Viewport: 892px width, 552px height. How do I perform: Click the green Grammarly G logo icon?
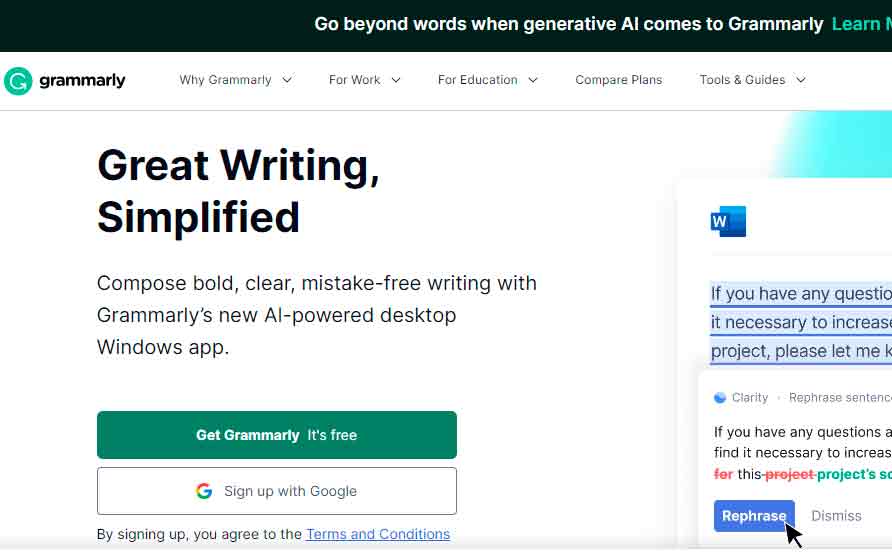click(18, 81)
